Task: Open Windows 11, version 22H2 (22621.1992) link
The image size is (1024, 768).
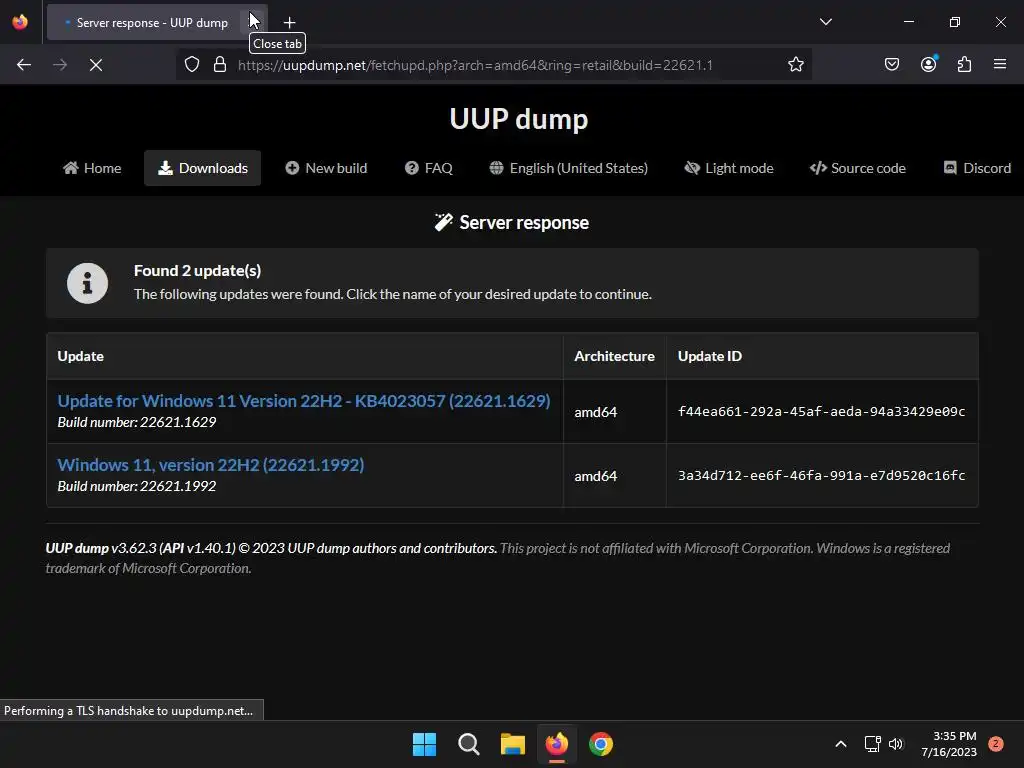Action: coord(211,465)
